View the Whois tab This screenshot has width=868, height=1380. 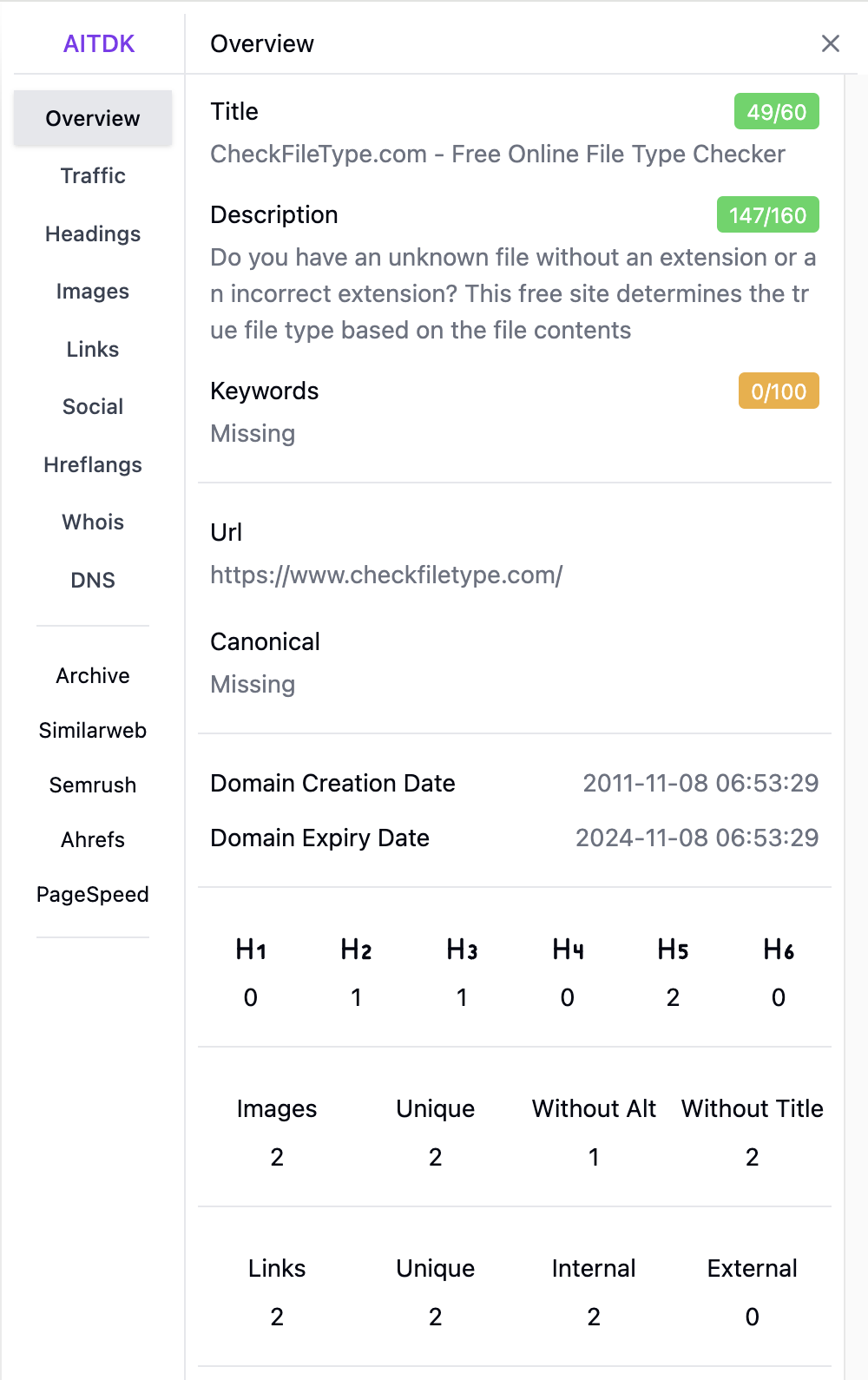pos(93,522)
